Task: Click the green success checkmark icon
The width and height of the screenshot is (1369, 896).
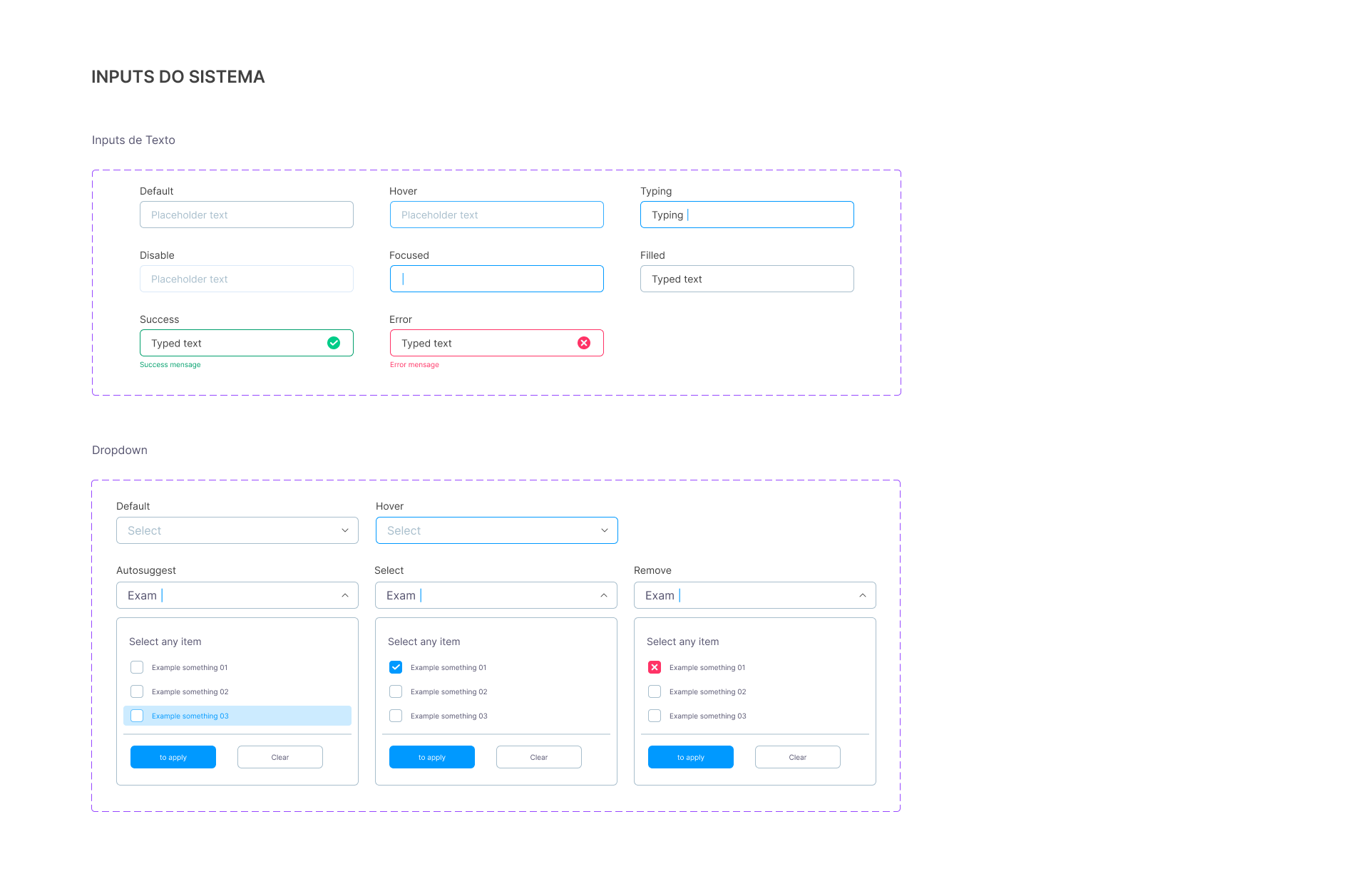Action: [x=334, y=343]
